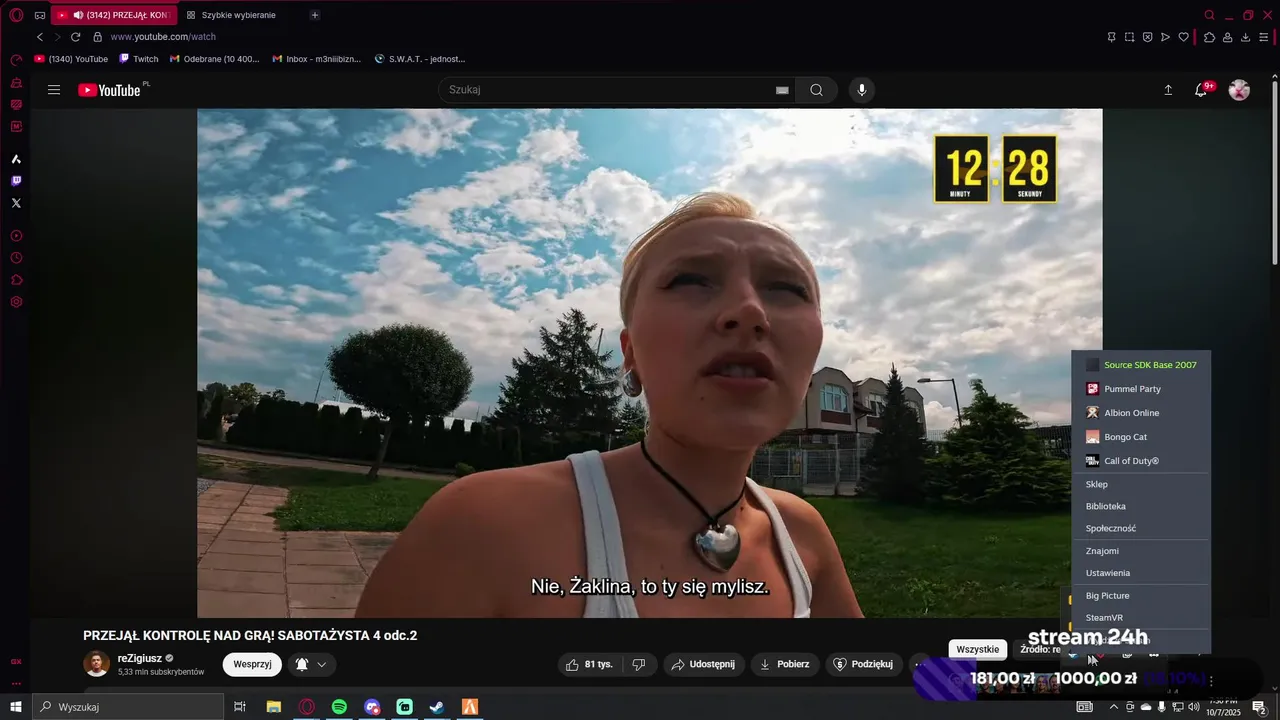Open Biblioteka in Steam tray menu
Viewport: 1280px width, 720px height.
tap(1141, 506)
